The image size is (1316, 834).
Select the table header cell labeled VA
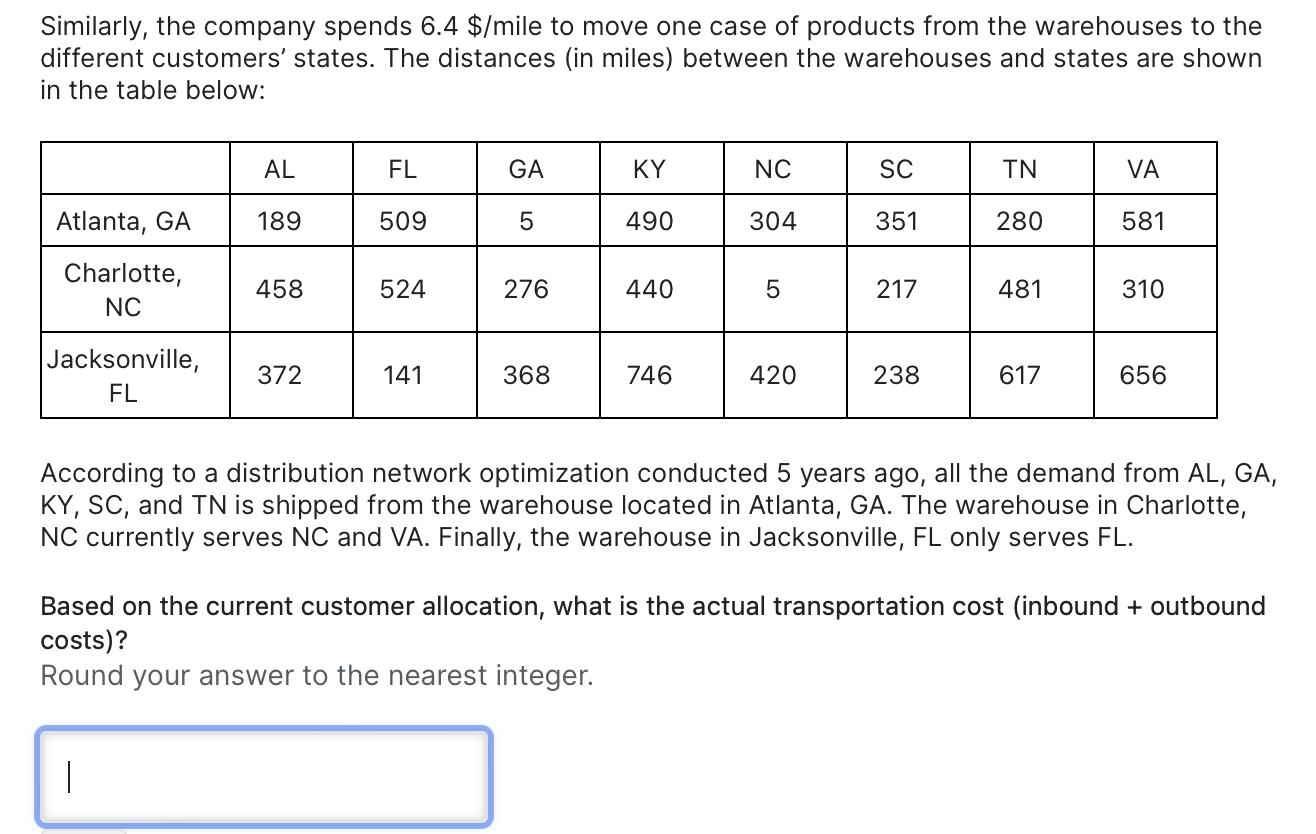(x=1142, y=169)
